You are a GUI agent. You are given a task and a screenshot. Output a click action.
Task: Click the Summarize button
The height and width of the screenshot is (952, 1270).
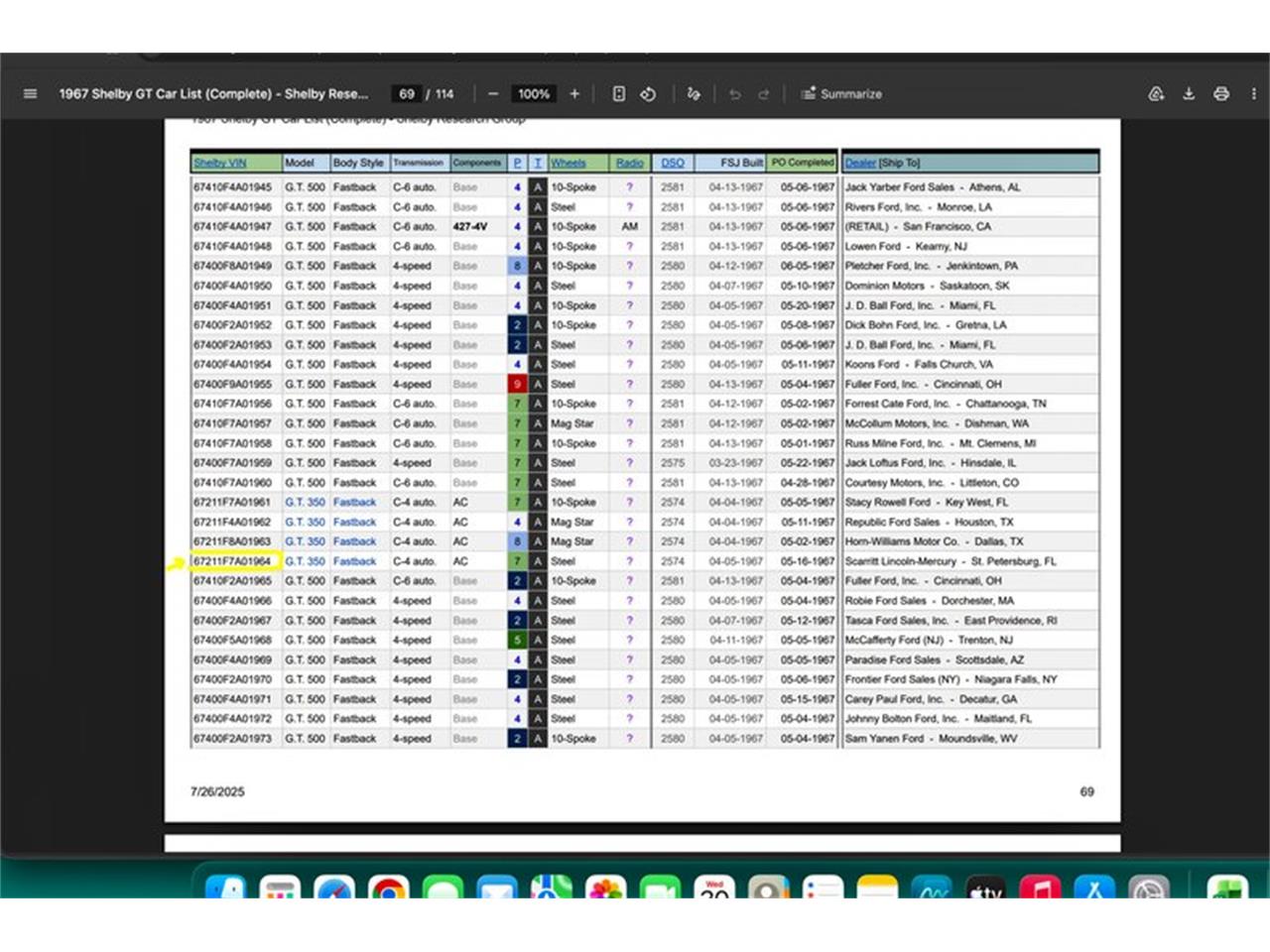click(841, 94)
